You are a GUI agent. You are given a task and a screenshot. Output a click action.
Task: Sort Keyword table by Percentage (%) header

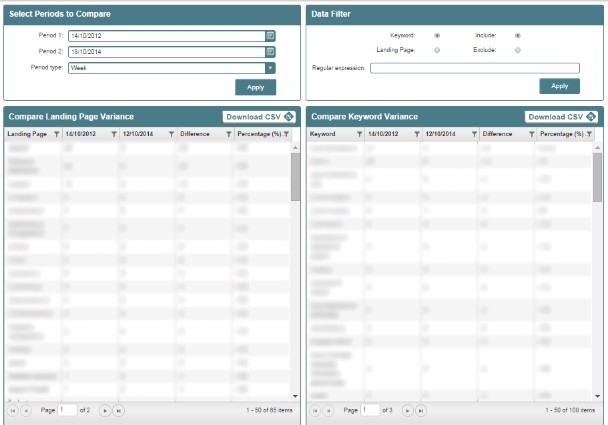(562, 134)
